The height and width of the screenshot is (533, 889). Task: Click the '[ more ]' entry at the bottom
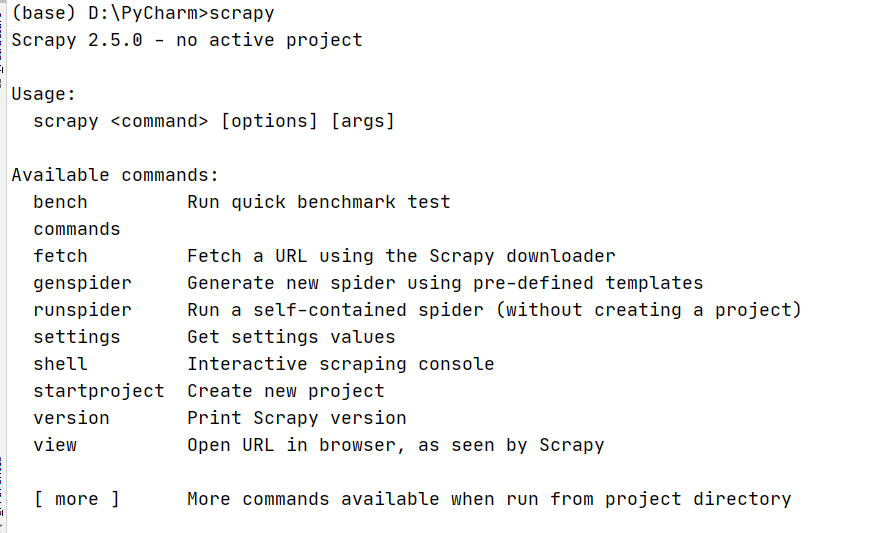pyautogui.click(x=77, y=499)
